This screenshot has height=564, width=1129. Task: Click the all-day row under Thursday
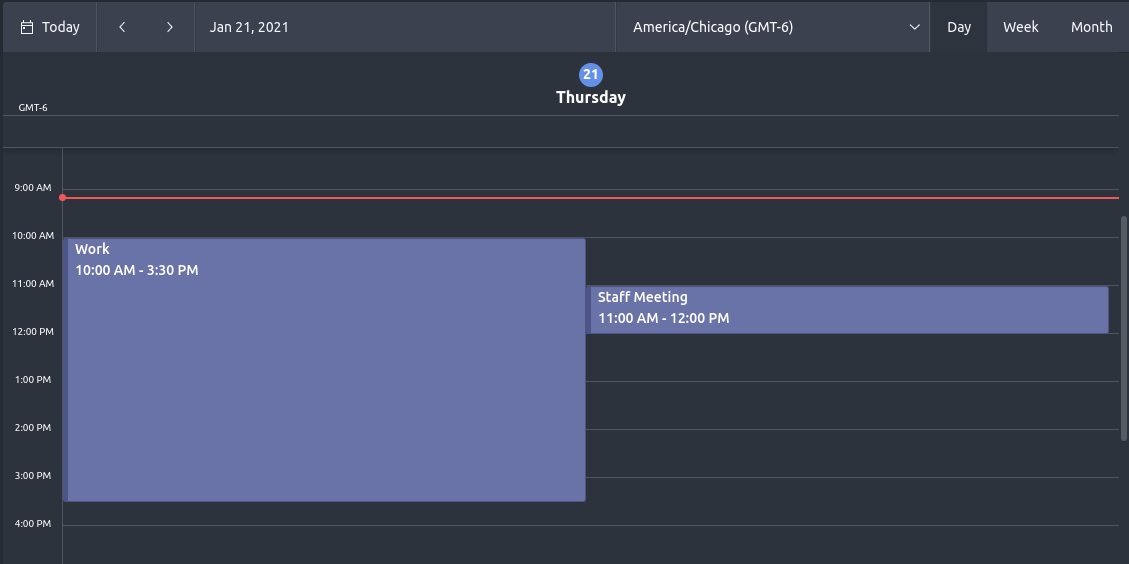pos(590,132)
